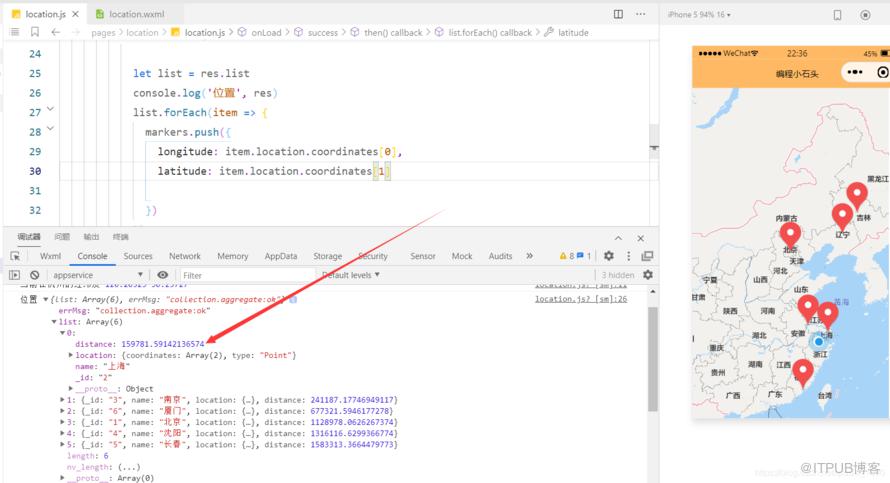Collapse the list: Array(6) node
Viewport: 890px width, 483px height.
click(54, 322)
